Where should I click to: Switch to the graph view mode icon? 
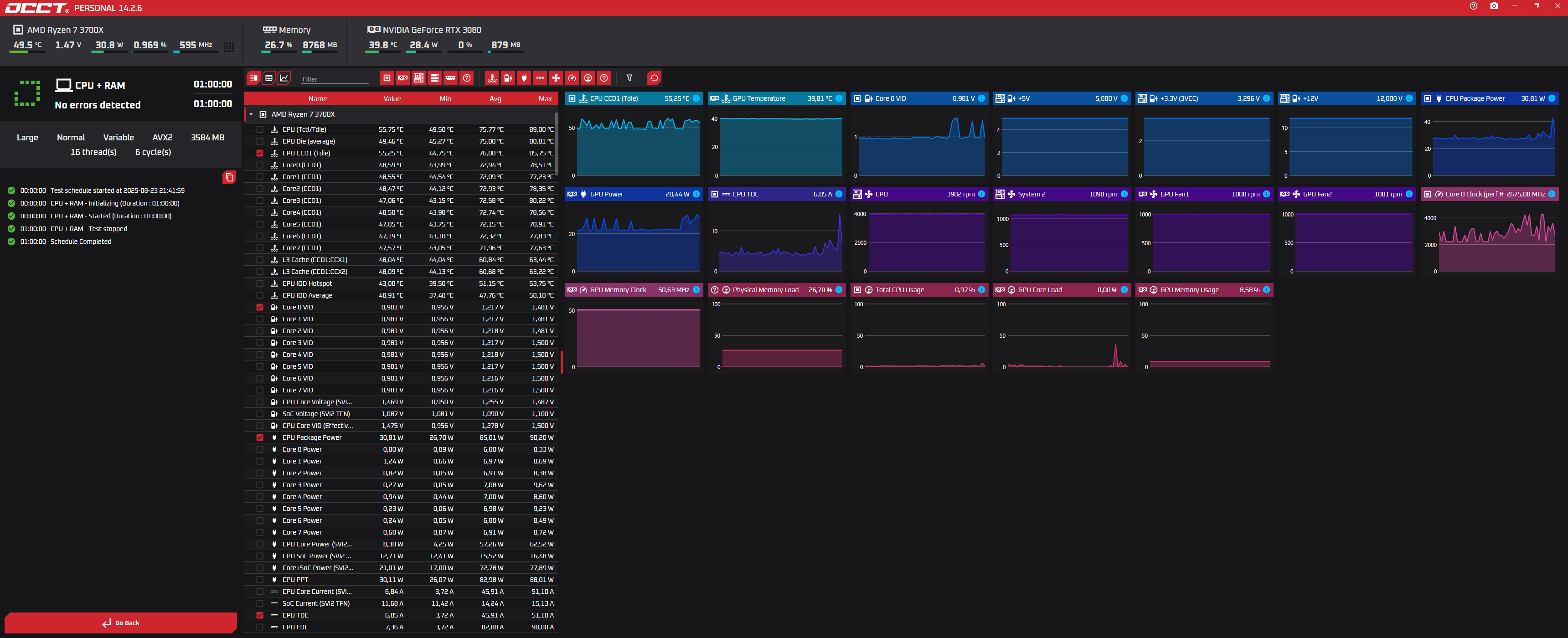click(284, 78)
